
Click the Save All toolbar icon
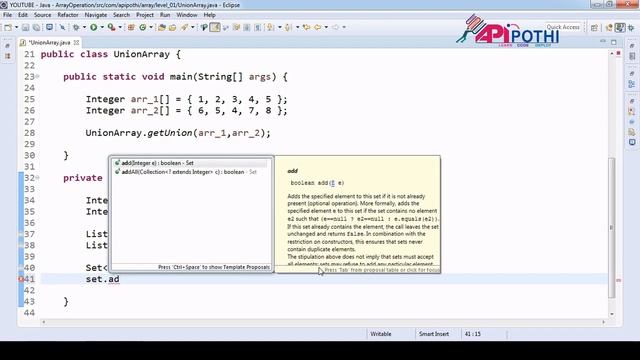click(x=36, y=27)
